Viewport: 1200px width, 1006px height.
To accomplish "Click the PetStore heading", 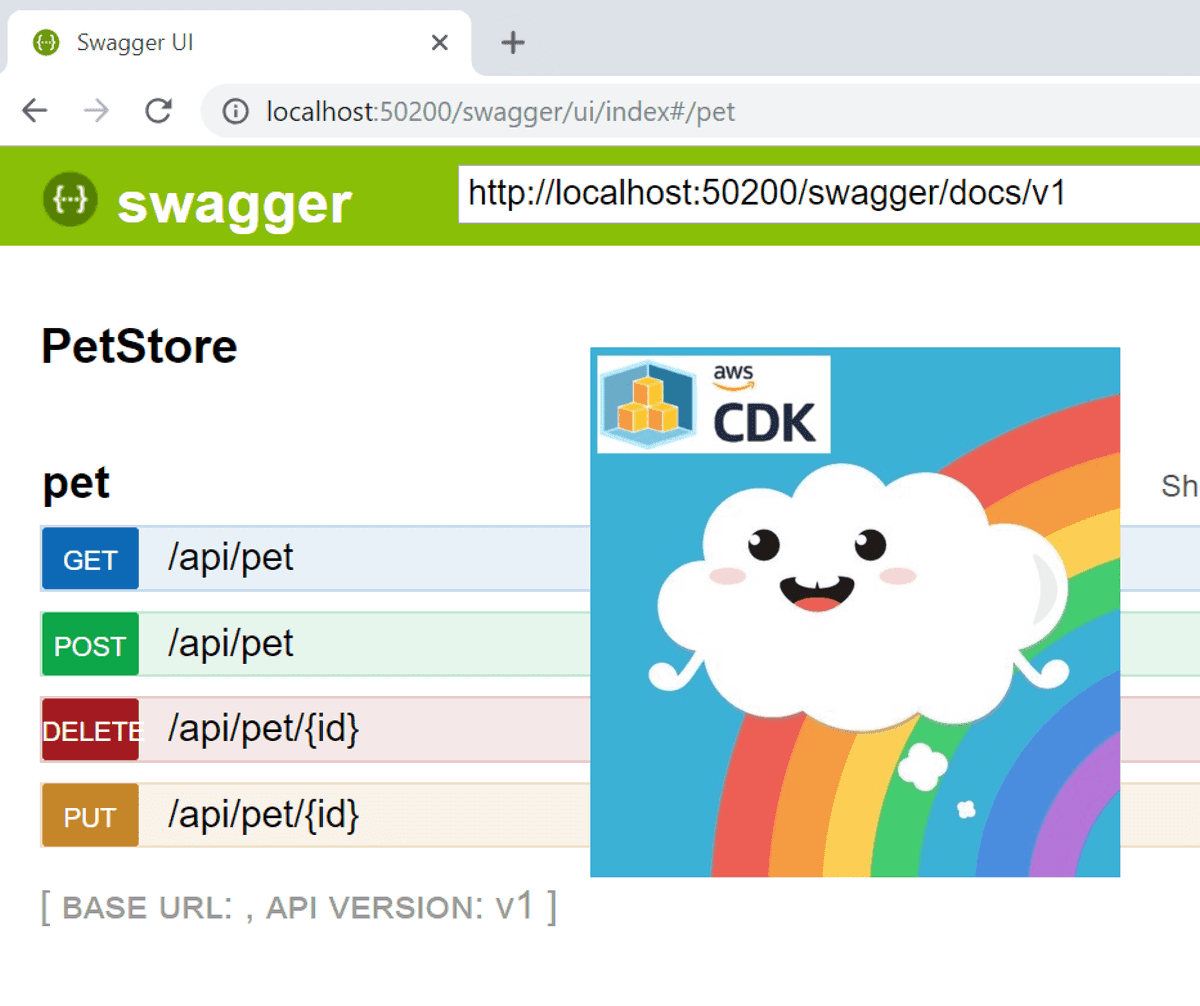I will click(139, 347).
